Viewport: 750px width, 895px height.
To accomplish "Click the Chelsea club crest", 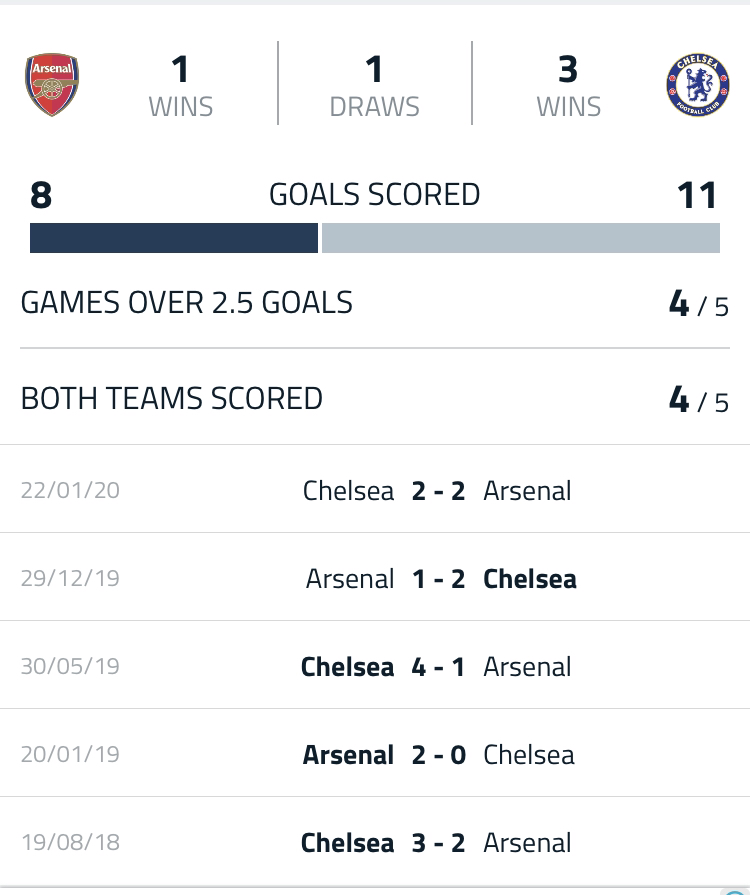I will [697, 85].
